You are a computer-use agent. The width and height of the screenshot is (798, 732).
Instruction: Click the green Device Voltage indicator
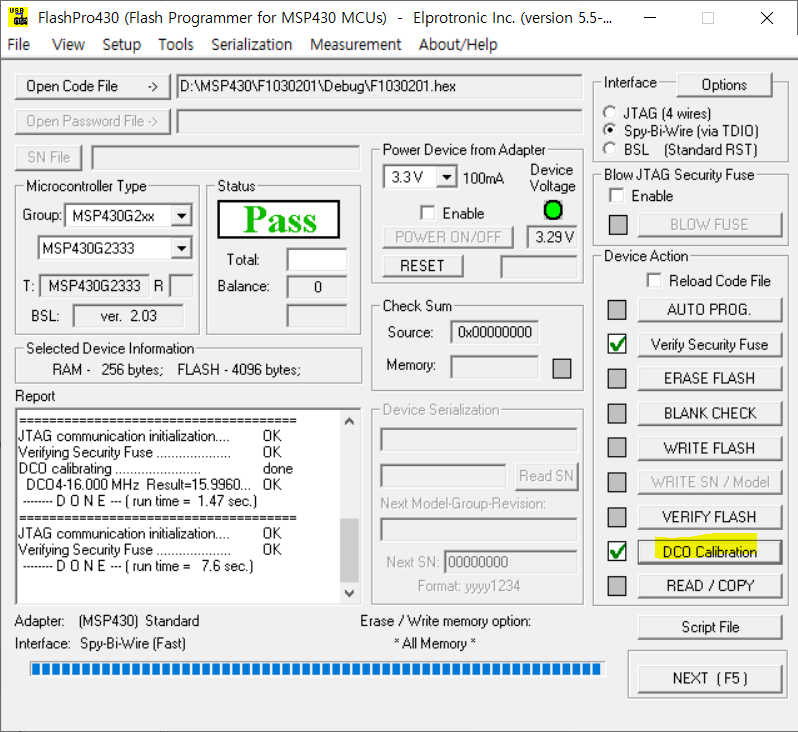[553, 210]
